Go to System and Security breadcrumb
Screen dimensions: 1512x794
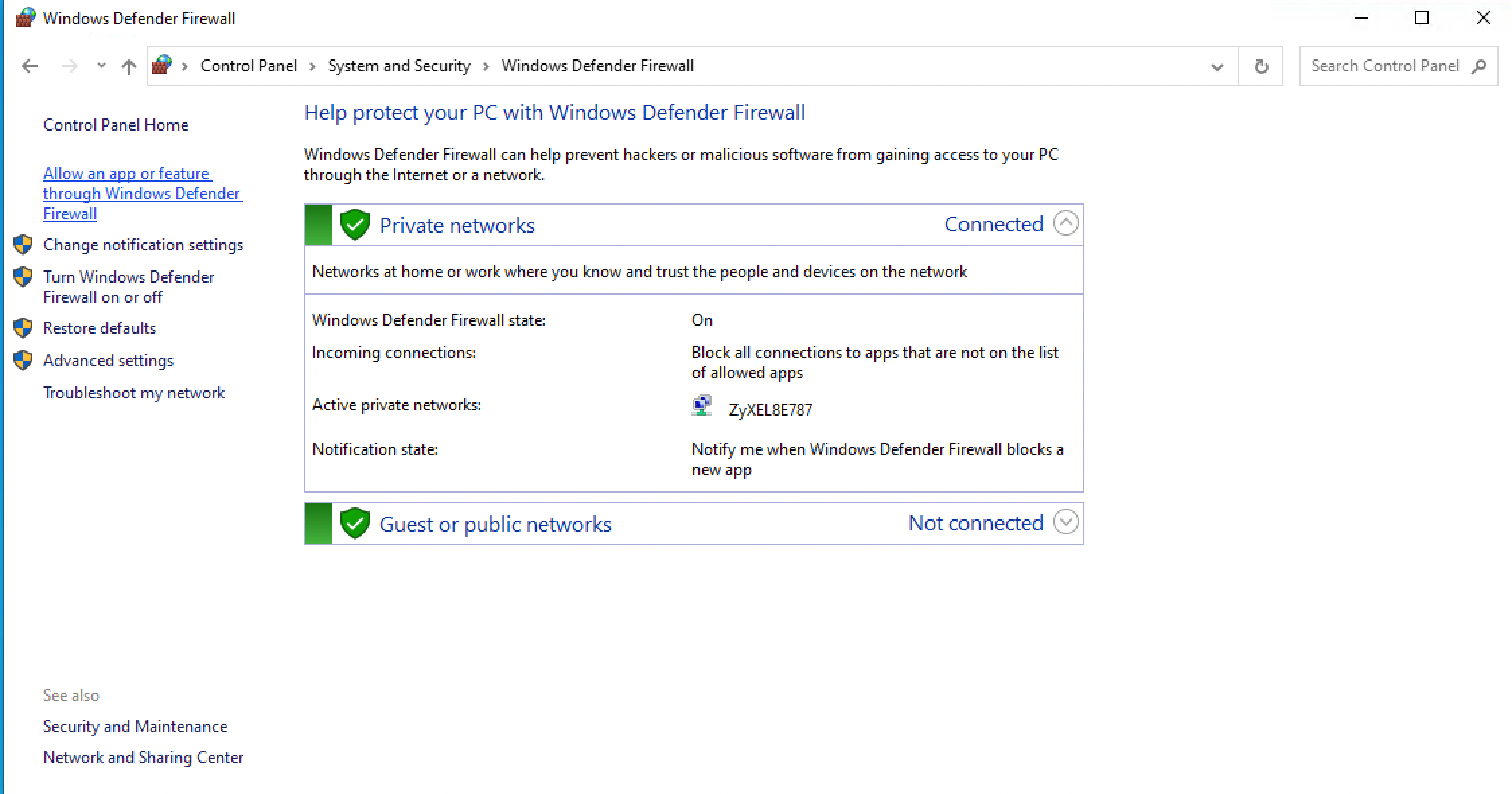[x=399, y=66]
